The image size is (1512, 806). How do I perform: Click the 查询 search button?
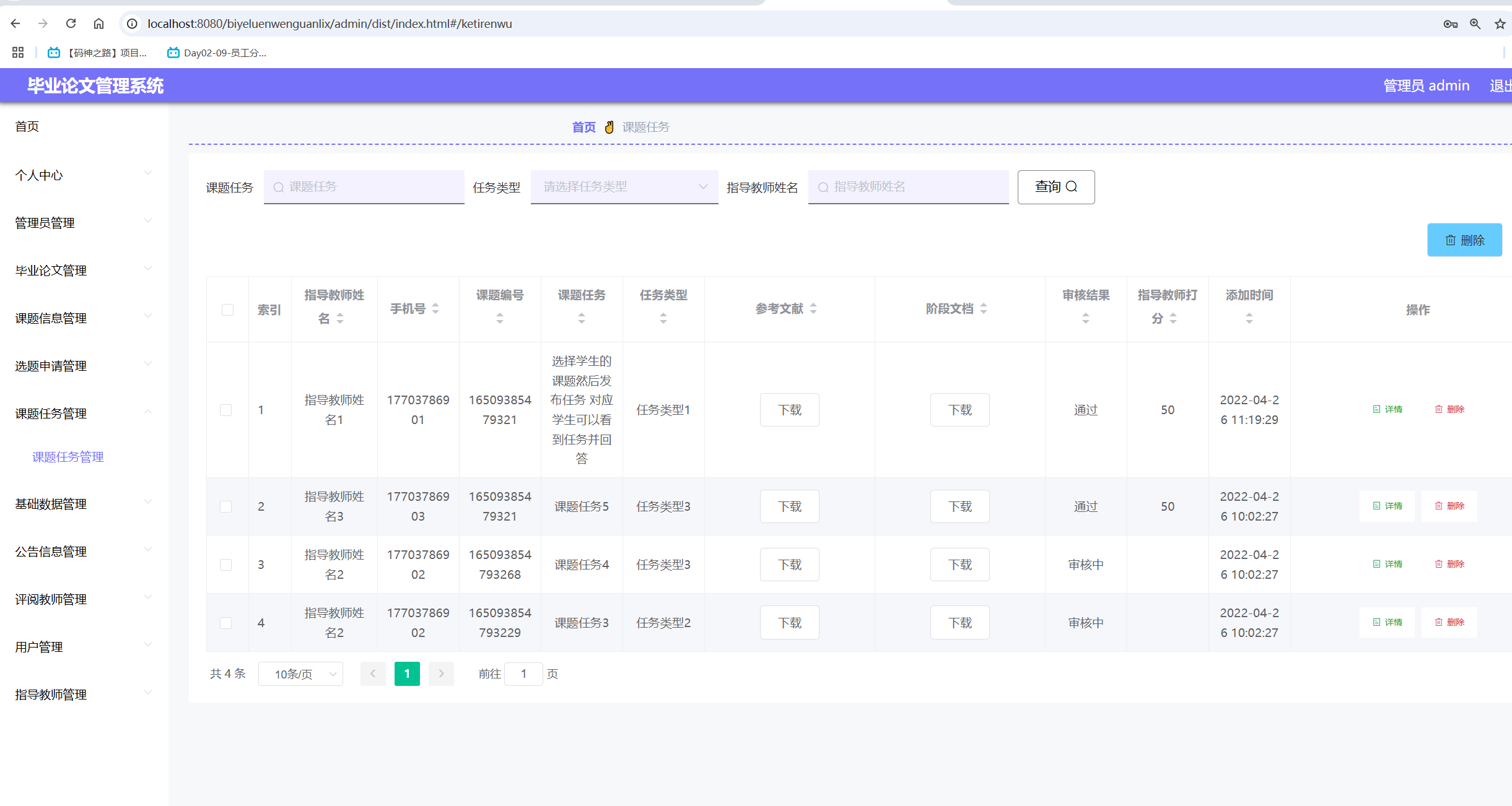[1055, 187]
